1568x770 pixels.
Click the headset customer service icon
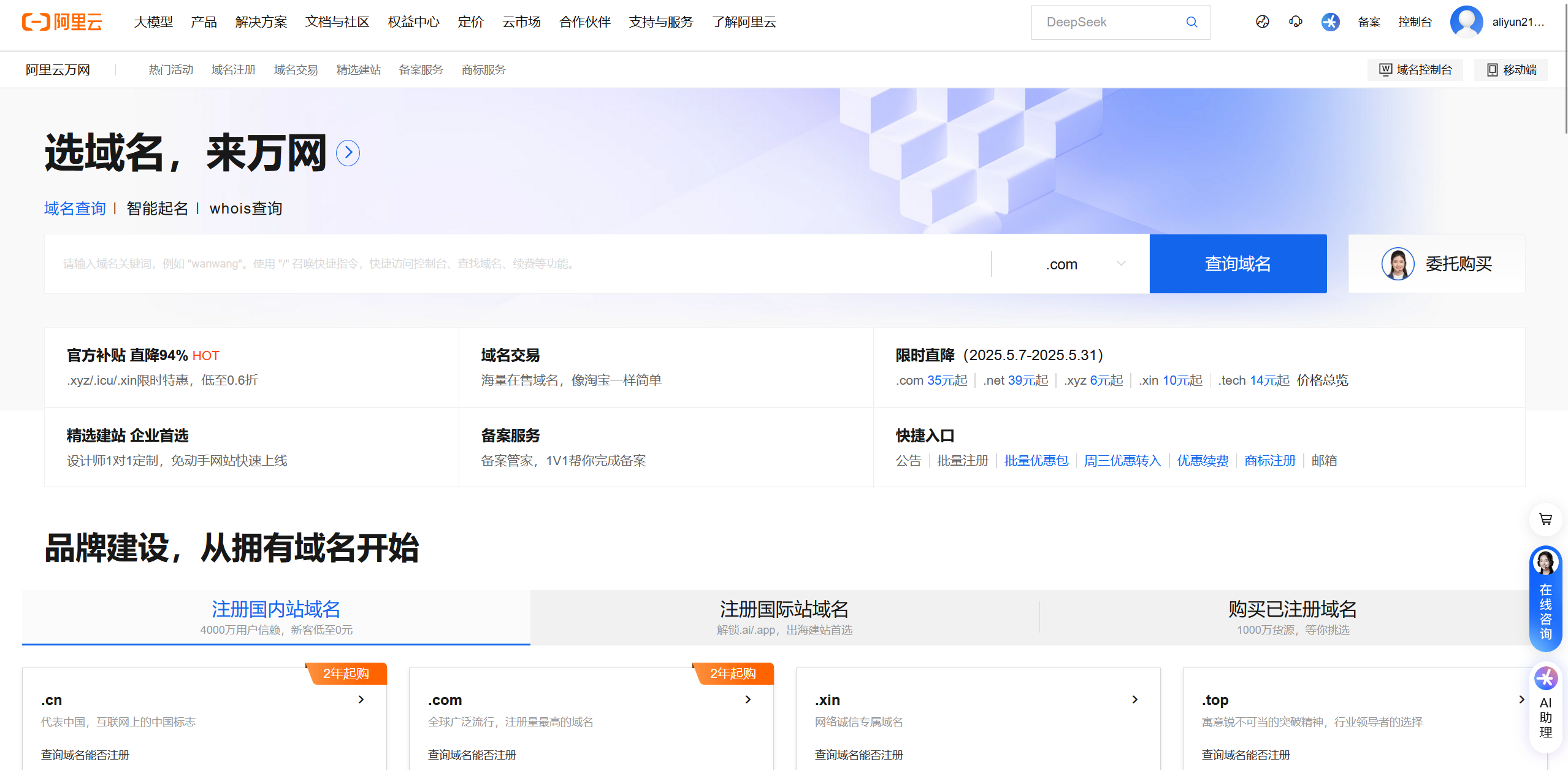coord(1295,22)
